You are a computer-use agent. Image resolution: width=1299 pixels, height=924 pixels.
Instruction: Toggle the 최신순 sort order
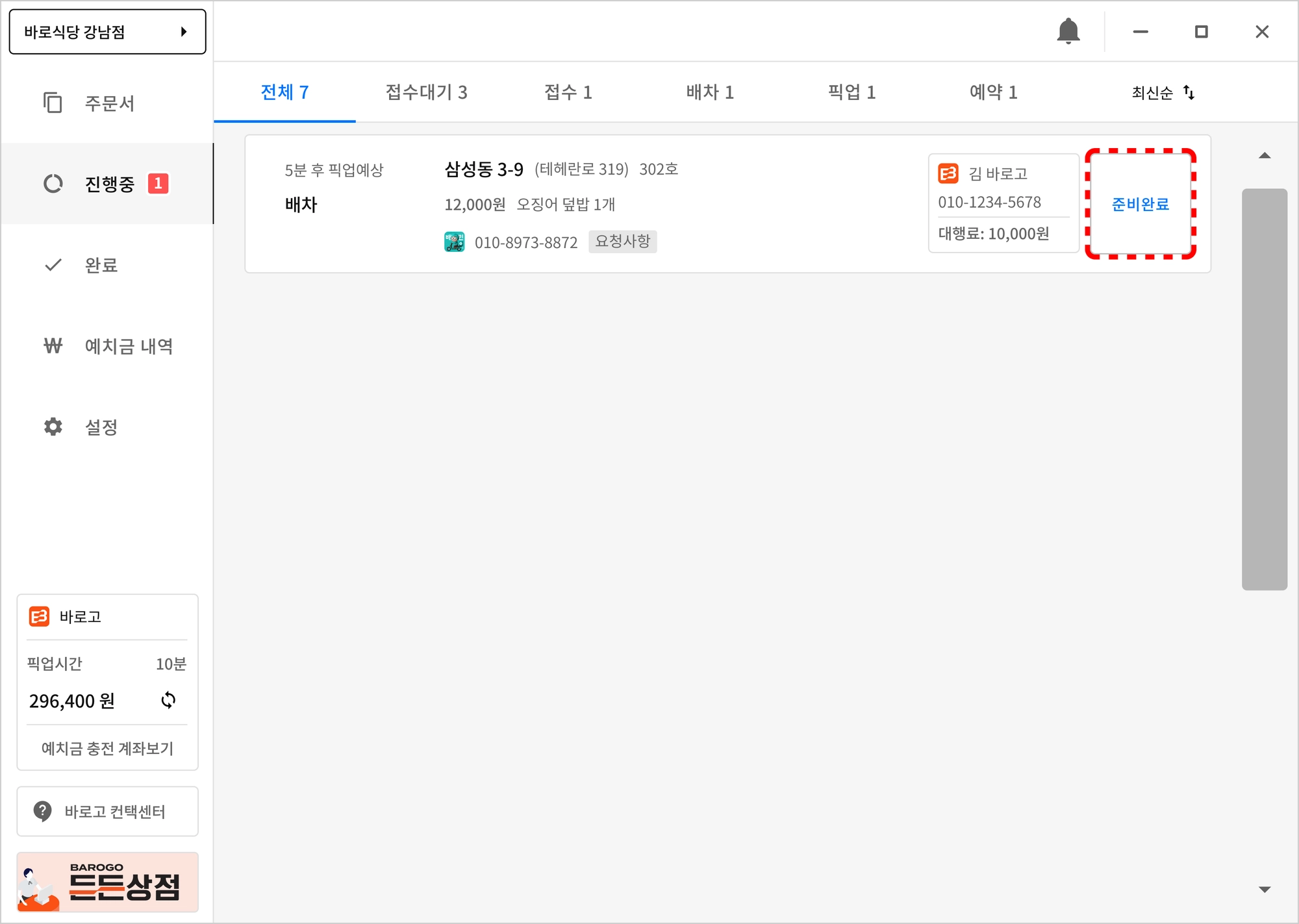tap(1163, 92)
